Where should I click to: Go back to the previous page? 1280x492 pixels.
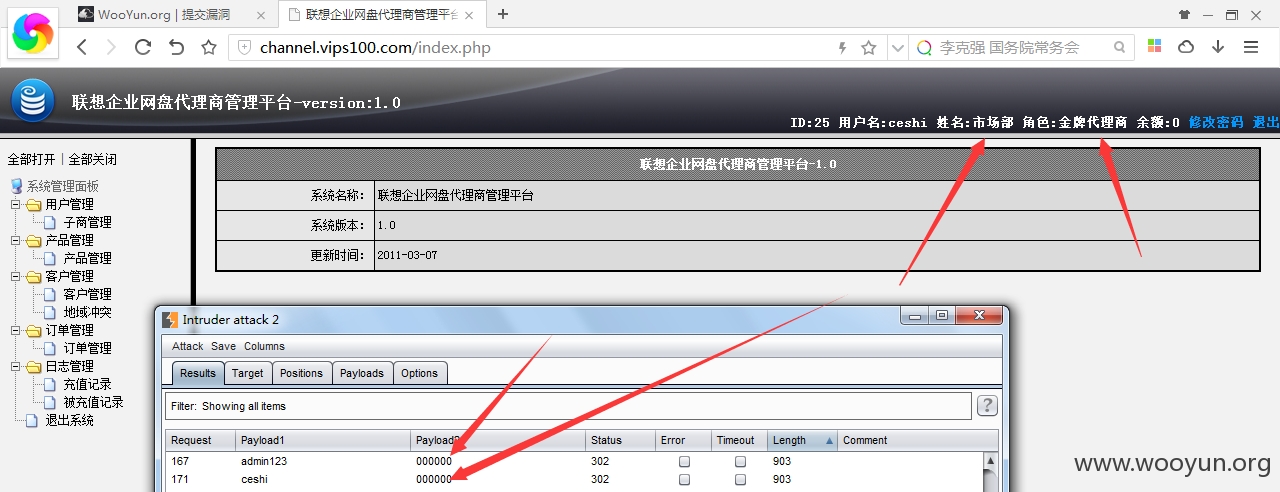(82, 47)
